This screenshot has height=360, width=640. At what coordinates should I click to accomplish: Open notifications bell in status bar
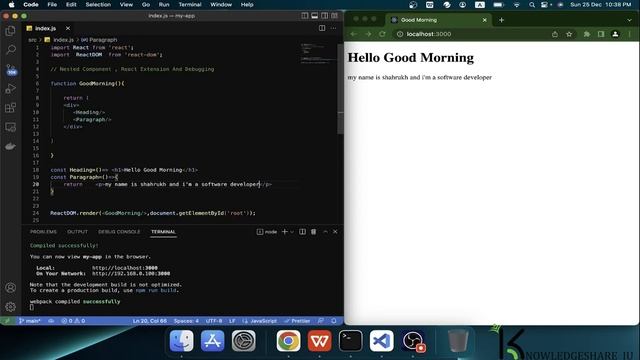click(333, 321)
